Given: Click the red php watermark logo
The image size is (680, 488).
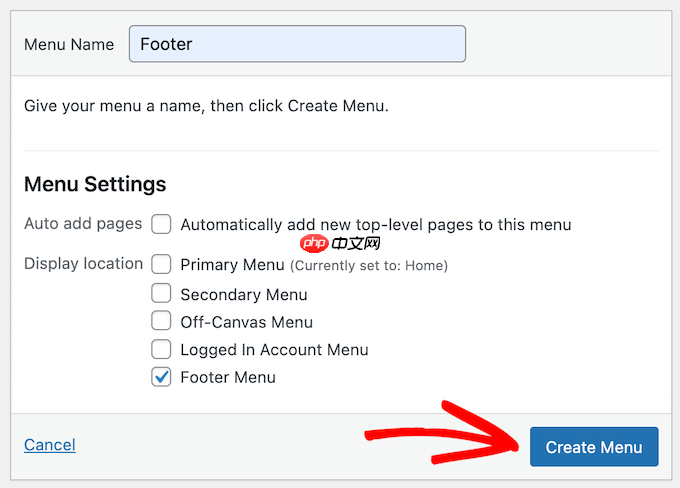Looking at the screenshot, I should [x=314, y=243].
